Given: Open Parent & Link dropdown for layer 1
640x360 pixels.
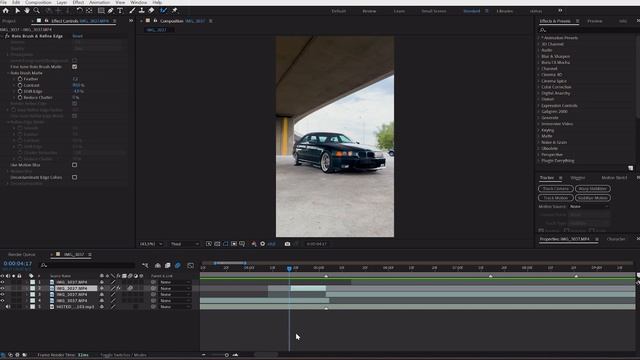Looking at the screenshot, I should 175,282.
